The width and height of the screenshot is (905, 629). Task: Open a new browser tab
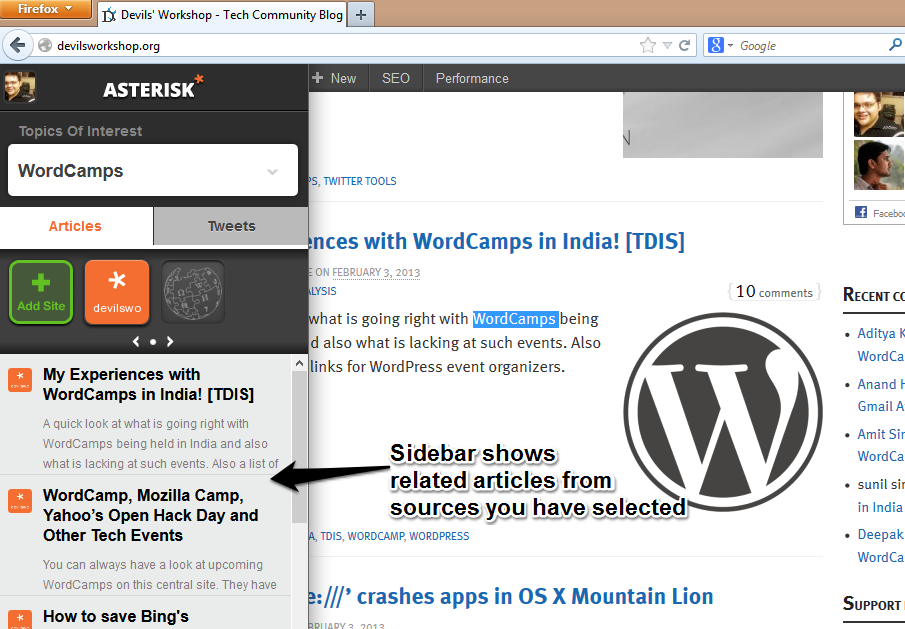tap(361, 15)
